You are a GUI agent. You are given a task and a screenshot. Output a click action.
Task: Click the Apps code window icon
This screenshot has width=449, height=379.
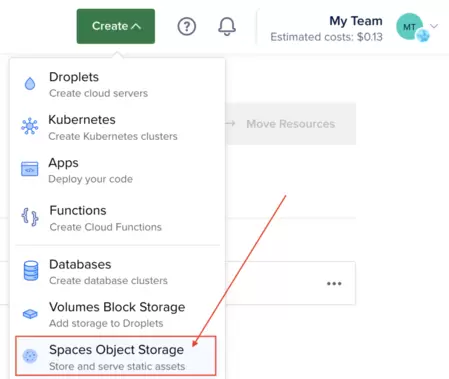point(30,169)
